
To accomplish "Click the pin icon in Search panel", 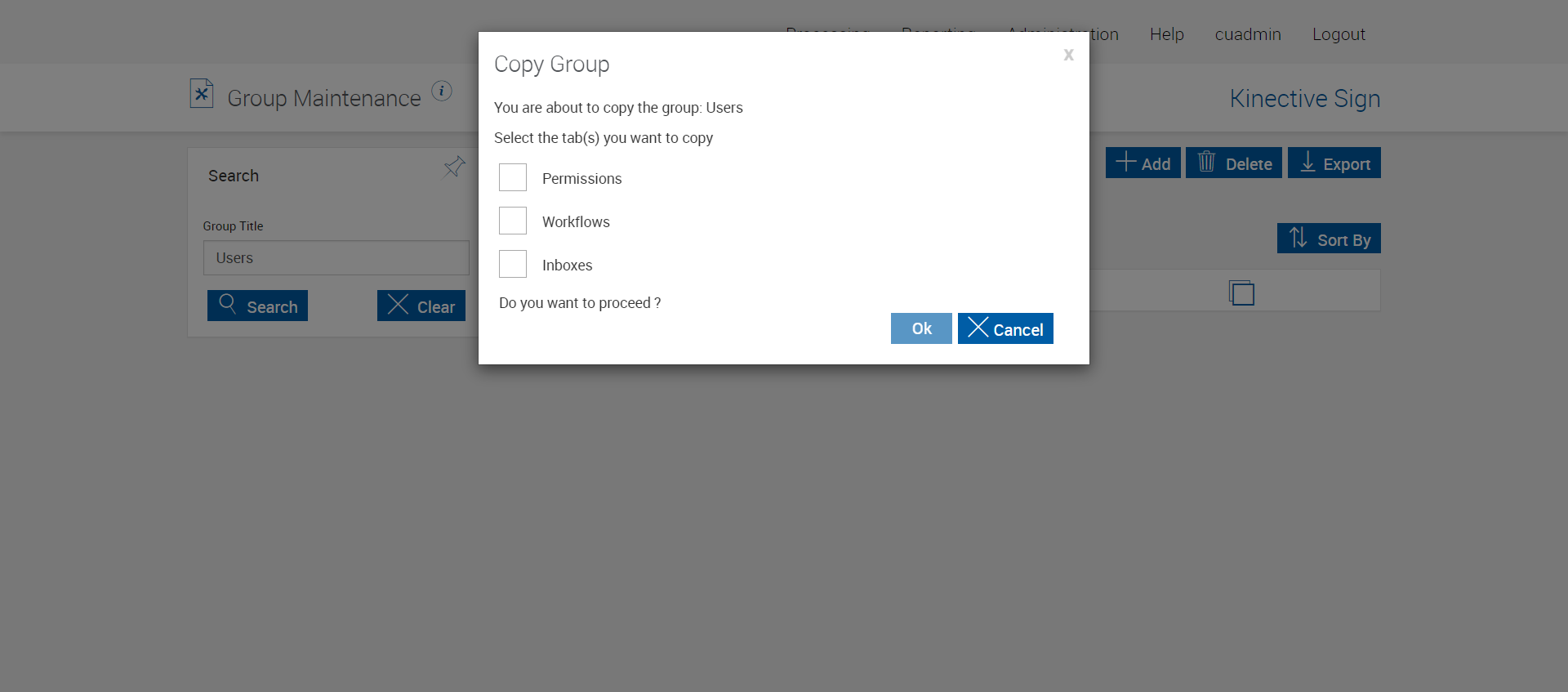I will coord(454,167).
